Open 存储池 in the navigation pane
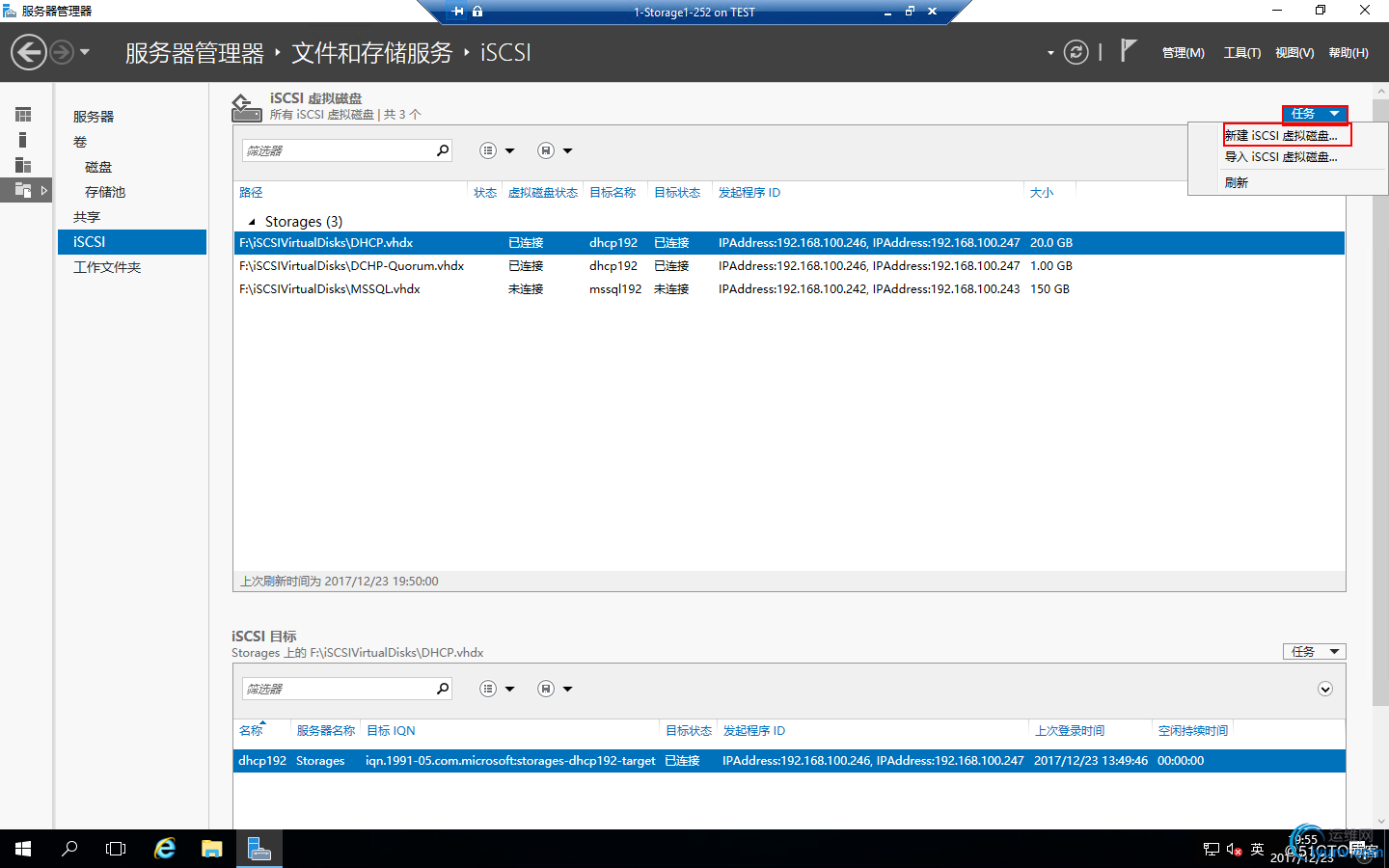 click(105, 192)
